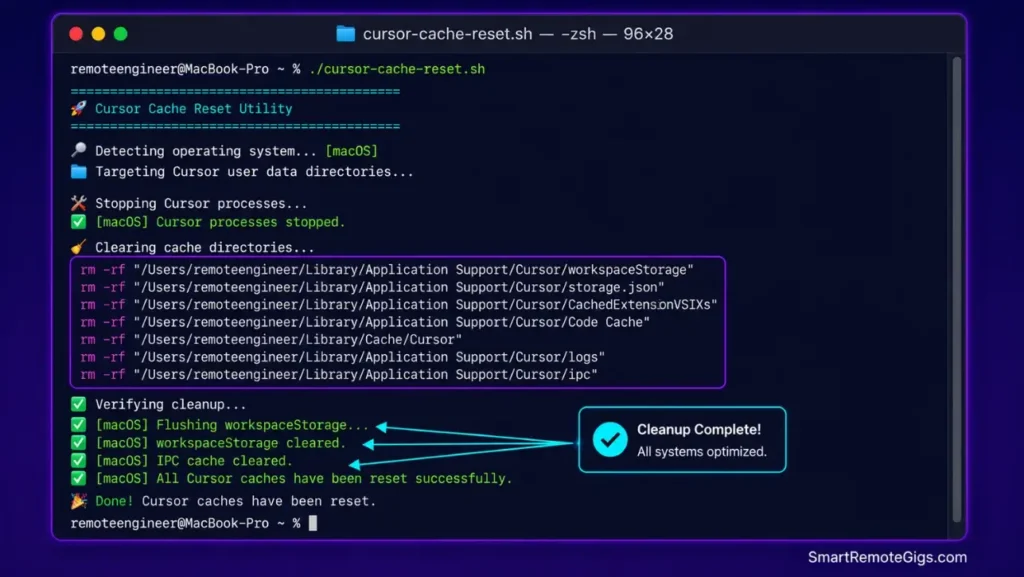Click 'Done! Cursor caches have been reset.' line
The width and height of the screenshot is (1024, 577).
pos(235,501)
